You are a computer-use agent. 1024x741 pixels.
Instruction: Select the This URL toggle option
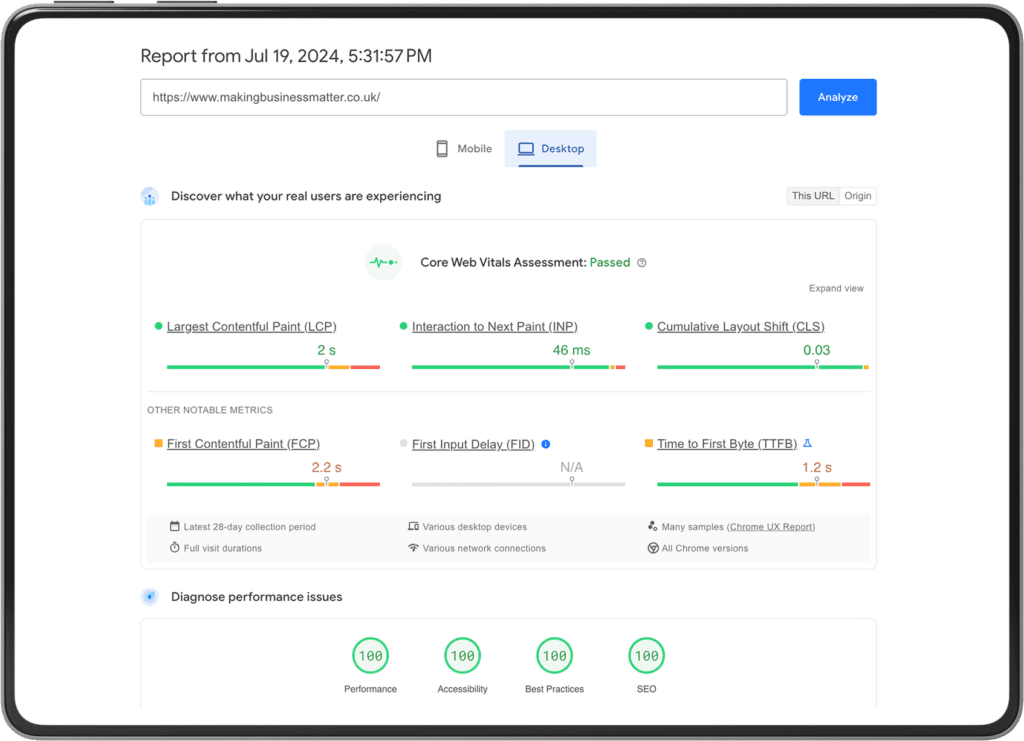(812, 196)
